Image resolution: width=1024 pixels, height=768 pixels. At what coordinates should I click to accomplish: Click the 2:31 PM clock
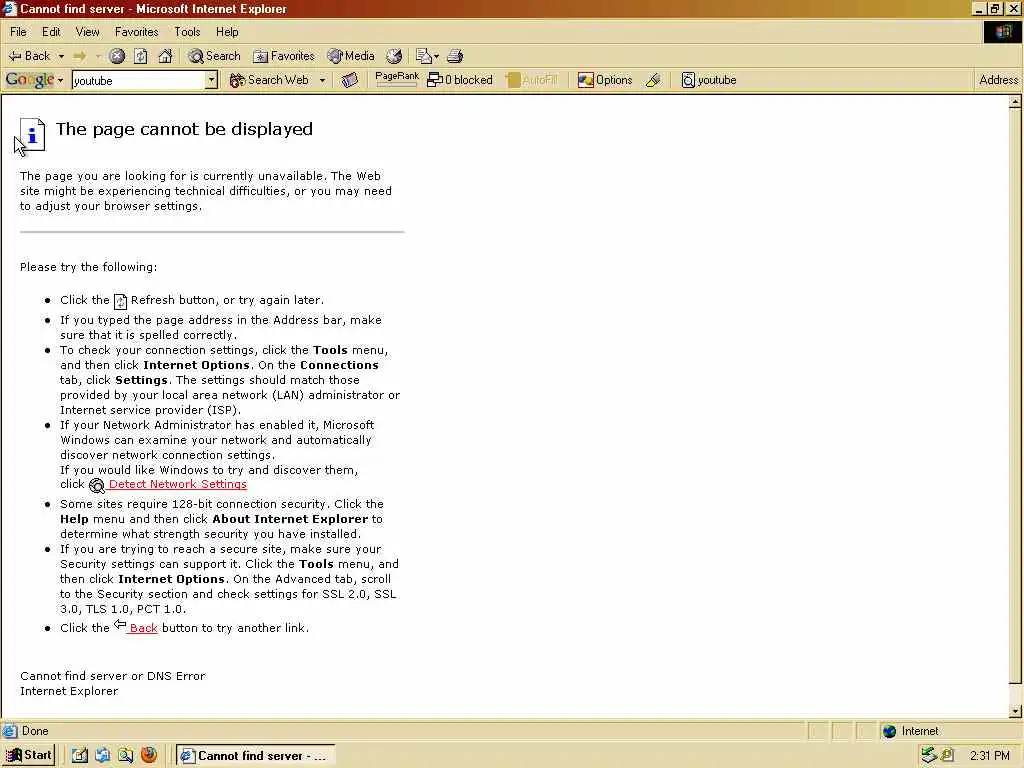tap(989, 756)
